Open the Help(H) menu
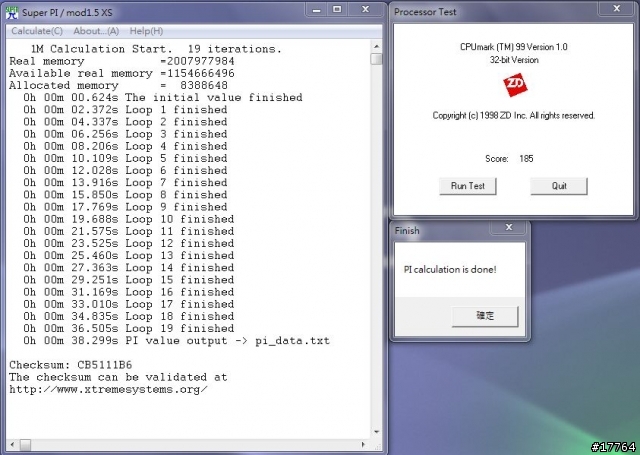Image resolution: width=640 pixels, height=455 pixels. click(146, 31)
